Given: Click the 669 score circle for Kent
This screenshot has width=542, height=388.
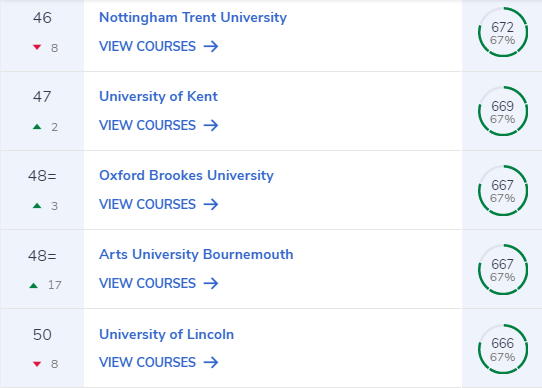Looking at the screenshot, I should pos(503,111).
